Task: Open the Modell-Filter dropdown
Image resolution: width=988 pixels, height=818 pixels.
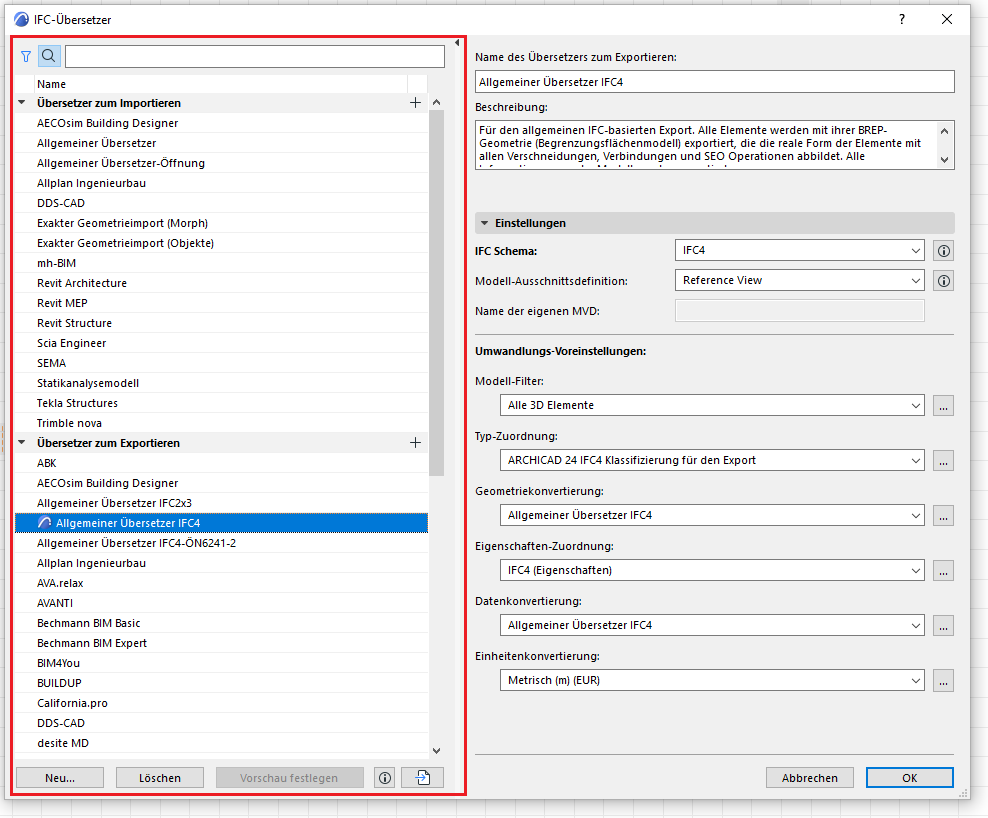Action: (710, 405)
